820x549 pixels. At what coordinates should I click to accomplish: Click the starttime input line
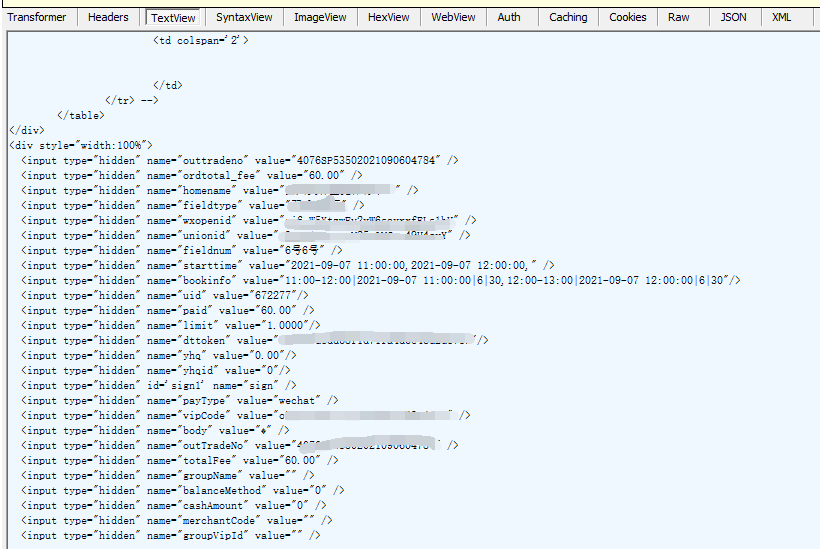click(288, 266)
